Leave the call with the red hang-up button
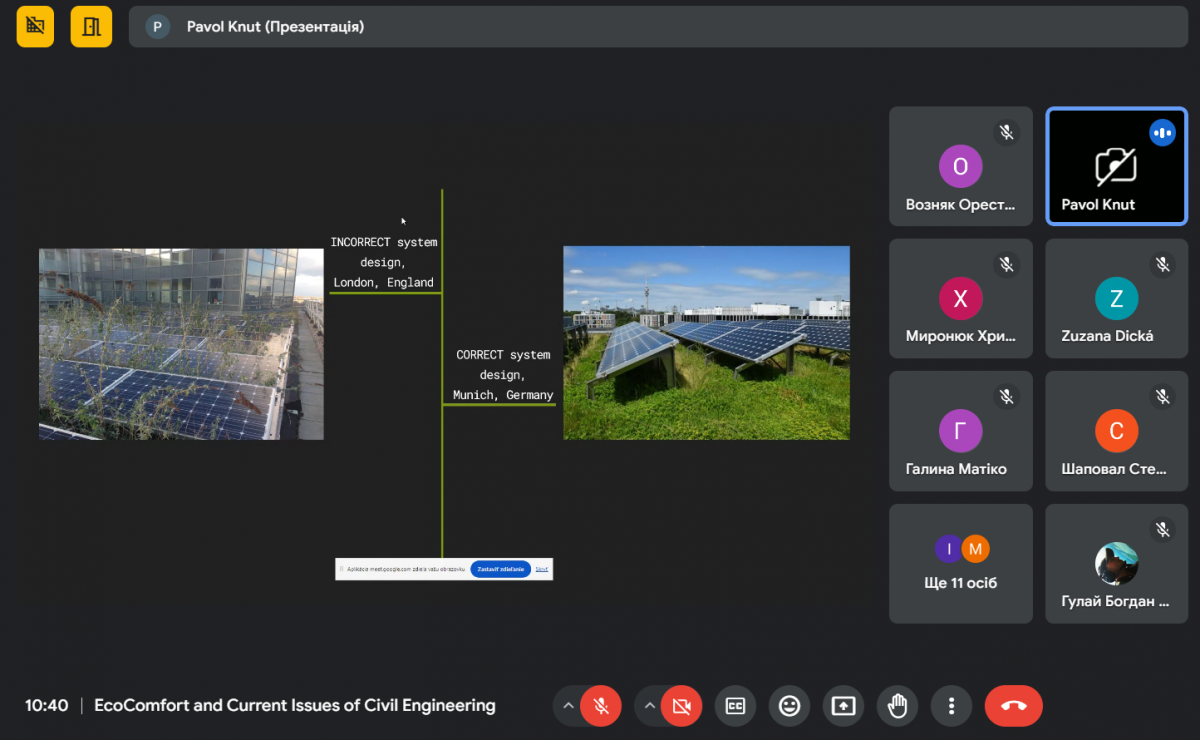 click(1013, 706)
